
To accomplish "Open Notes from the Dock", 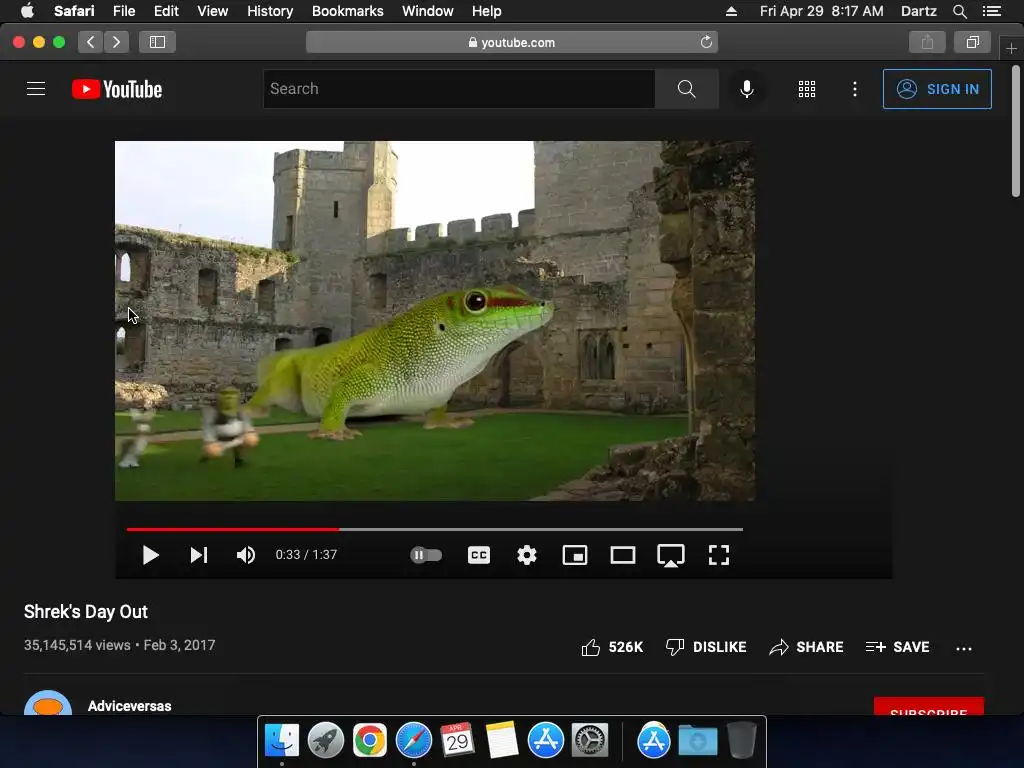I will tap(502, 741).
